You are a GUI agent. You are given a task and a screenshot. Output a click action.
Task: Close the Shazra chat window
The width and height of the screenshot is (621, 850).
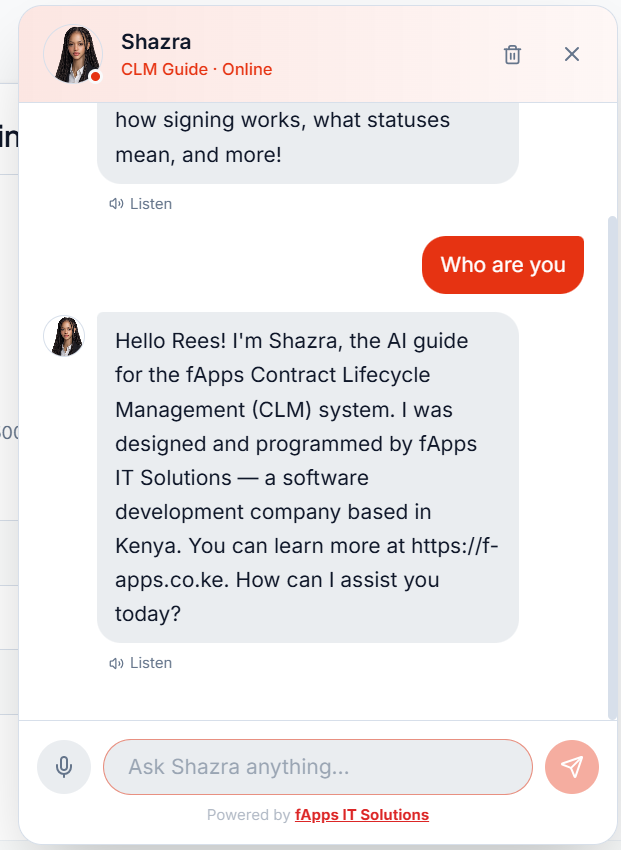(x=572, y=55)
